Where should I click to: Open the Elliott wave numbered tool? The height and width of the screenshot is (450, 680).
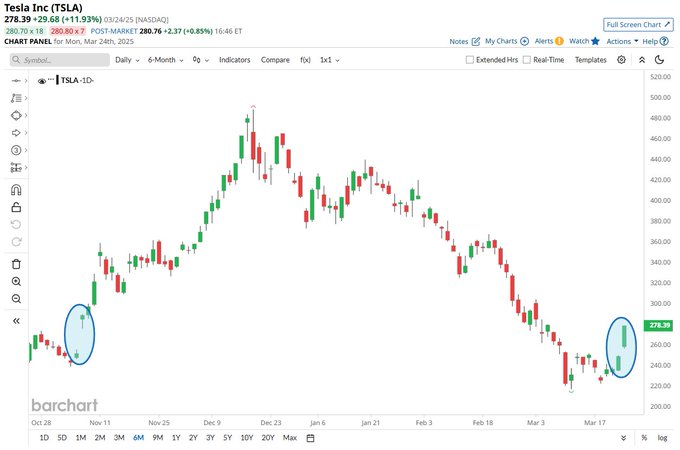16,150
